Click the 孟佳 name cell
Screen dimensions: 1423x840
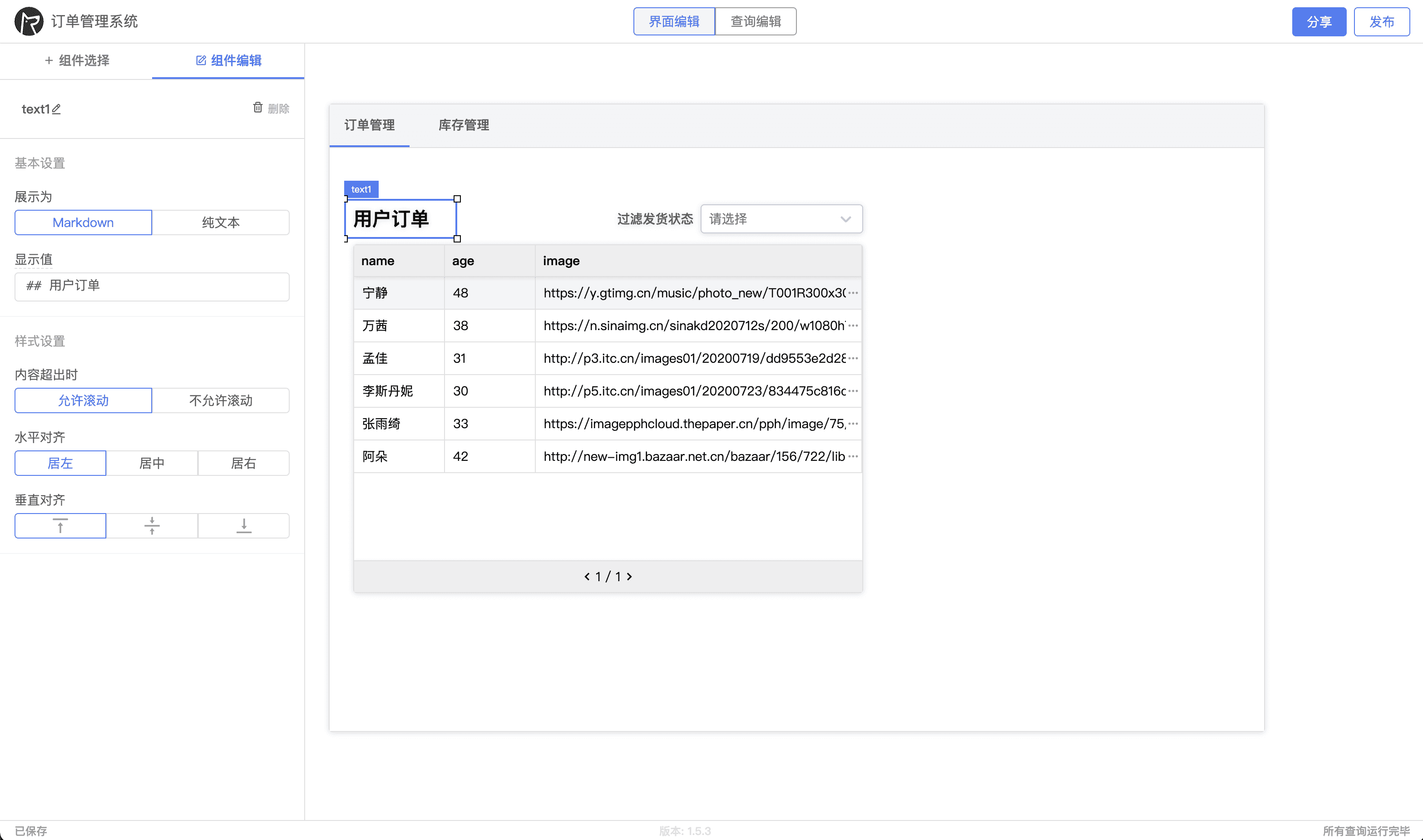click(399, 358)
